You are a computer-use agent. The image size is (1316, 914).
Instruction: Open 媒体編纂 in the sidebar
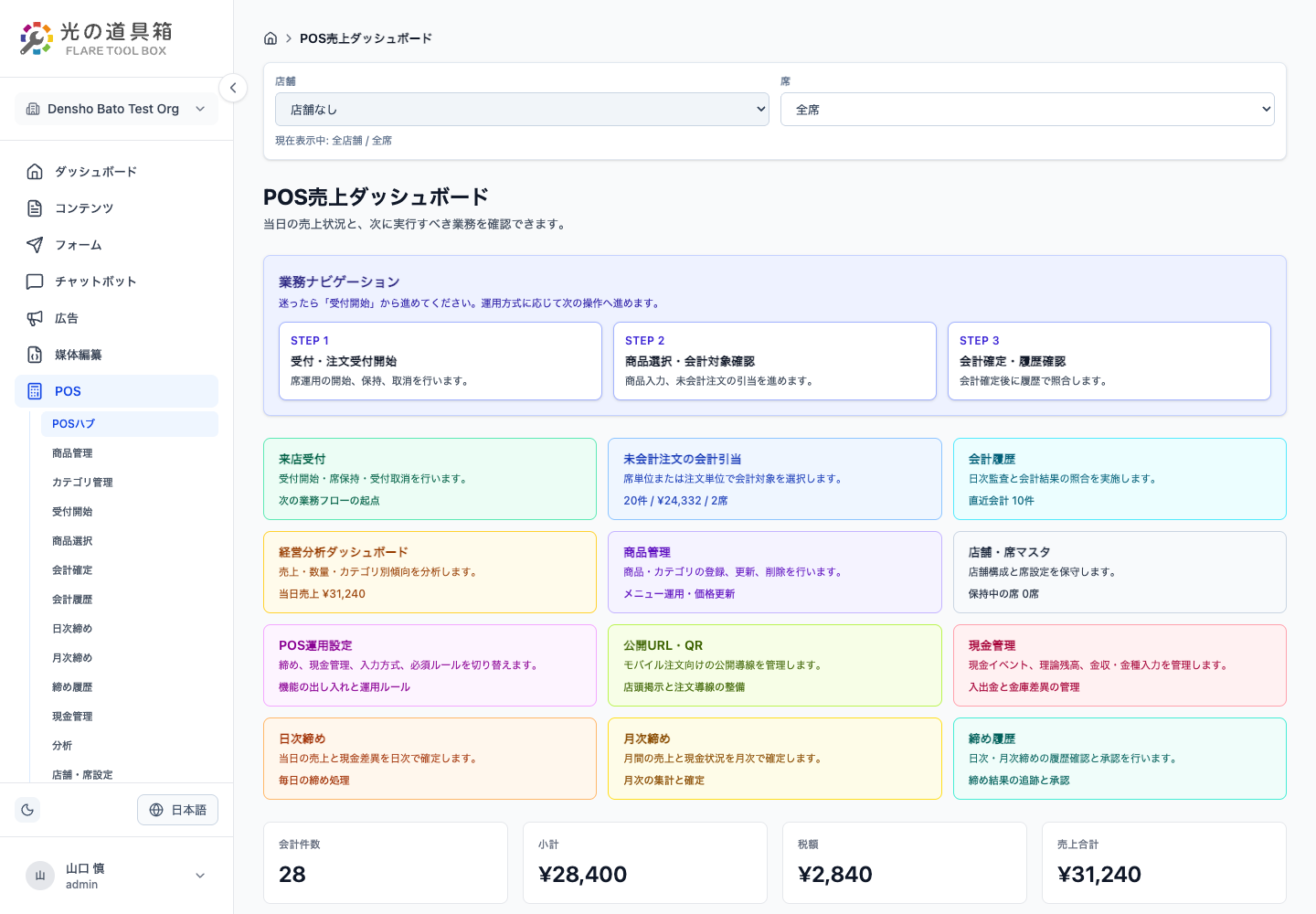pos(117,355)
